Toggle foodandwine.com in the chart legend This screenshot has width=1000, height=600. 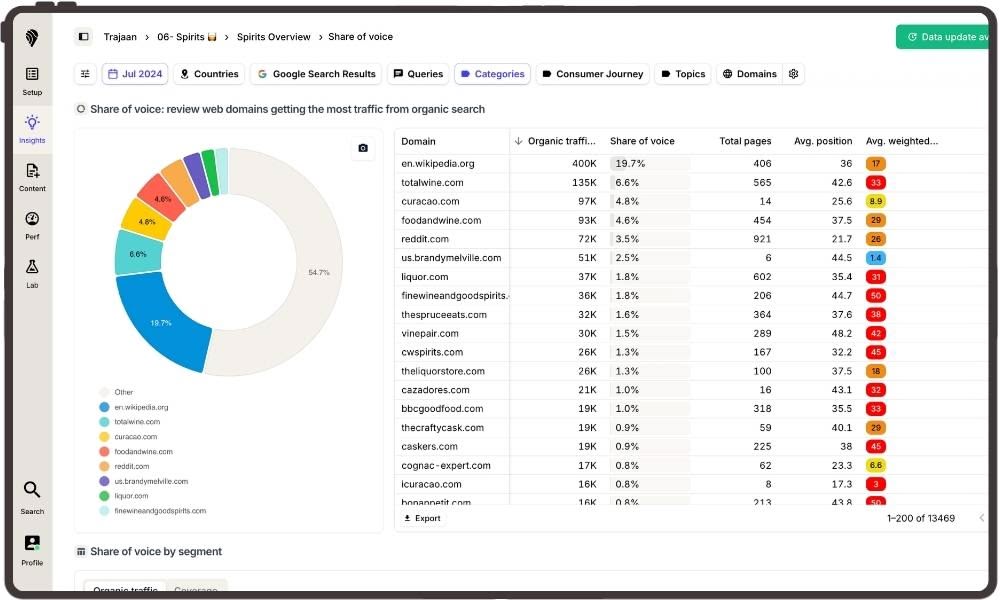[136, 451]
